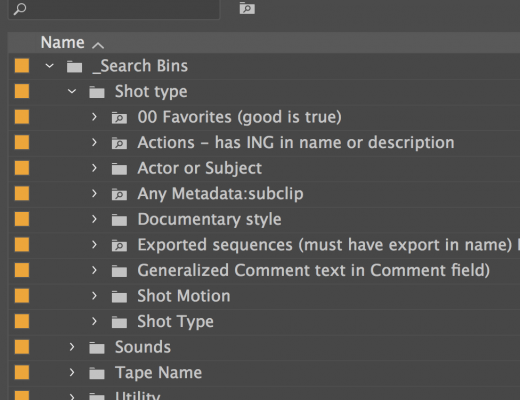Select the capitalized Shot Type row
The width and height of the screenshot is (520, 400).
175,322
